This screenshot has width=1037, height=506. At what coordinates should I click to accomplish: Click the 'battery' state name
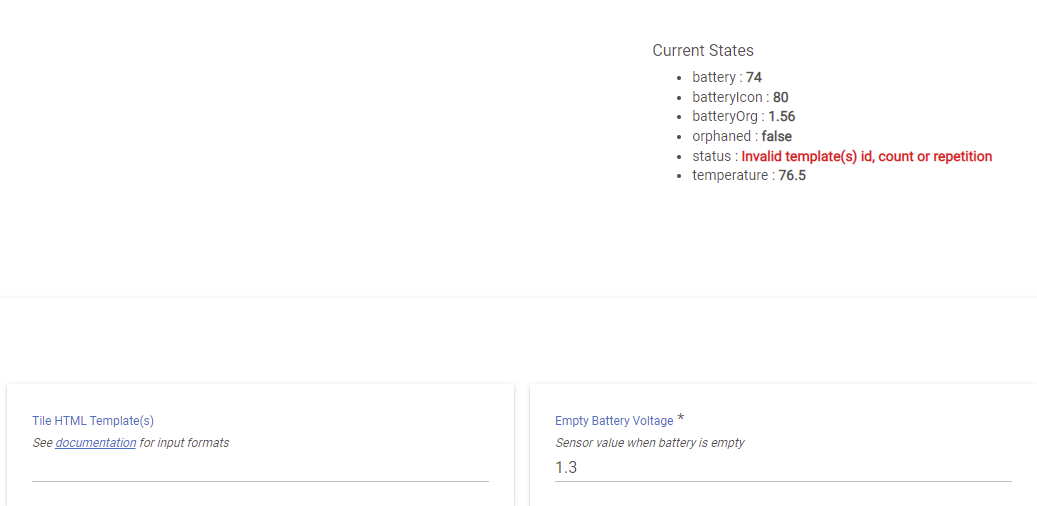(x=713, y=77)
